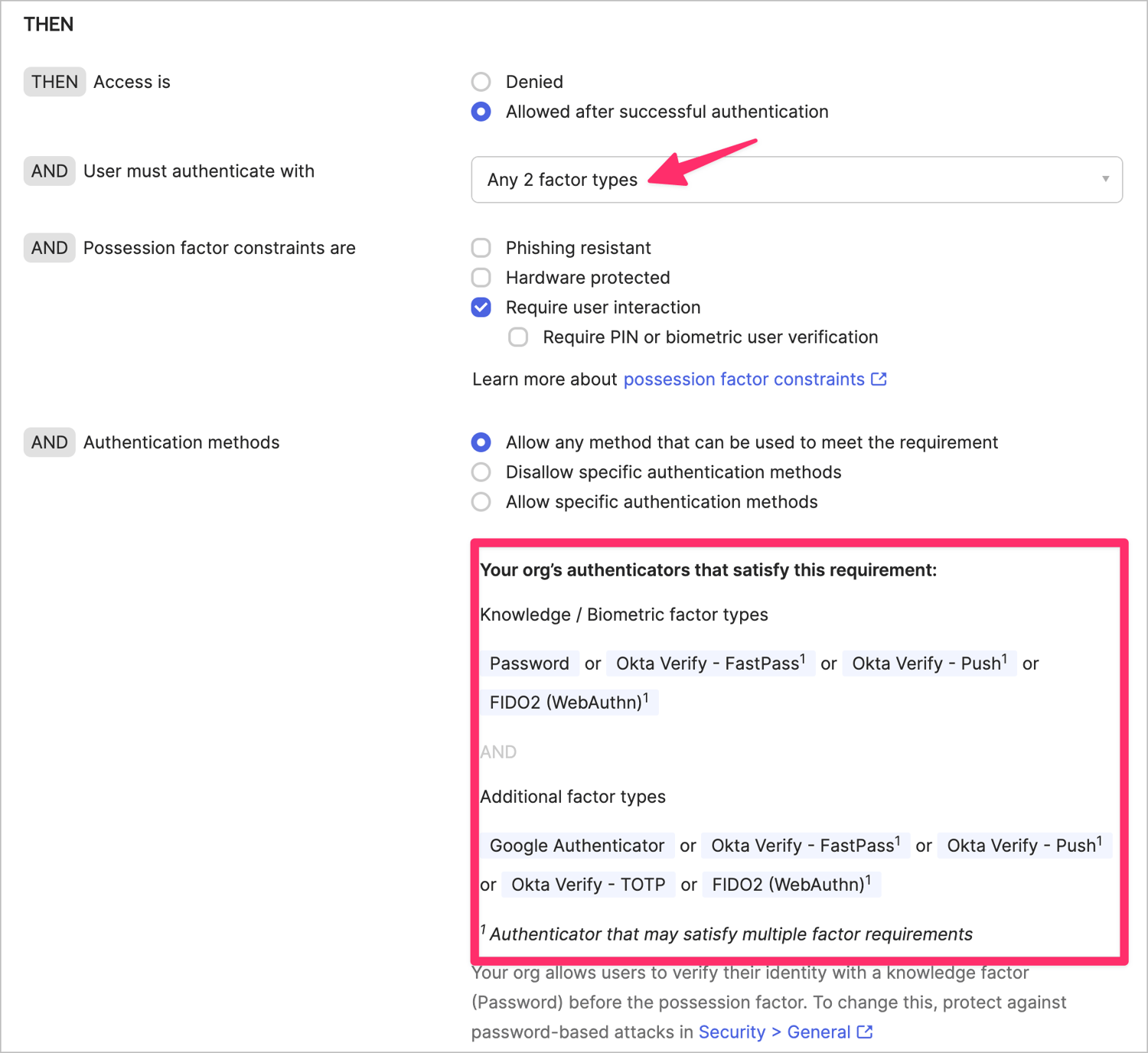Choose Allow specific authentication methods
This screenshot has height=1053, width=1148.
point(481,501)
